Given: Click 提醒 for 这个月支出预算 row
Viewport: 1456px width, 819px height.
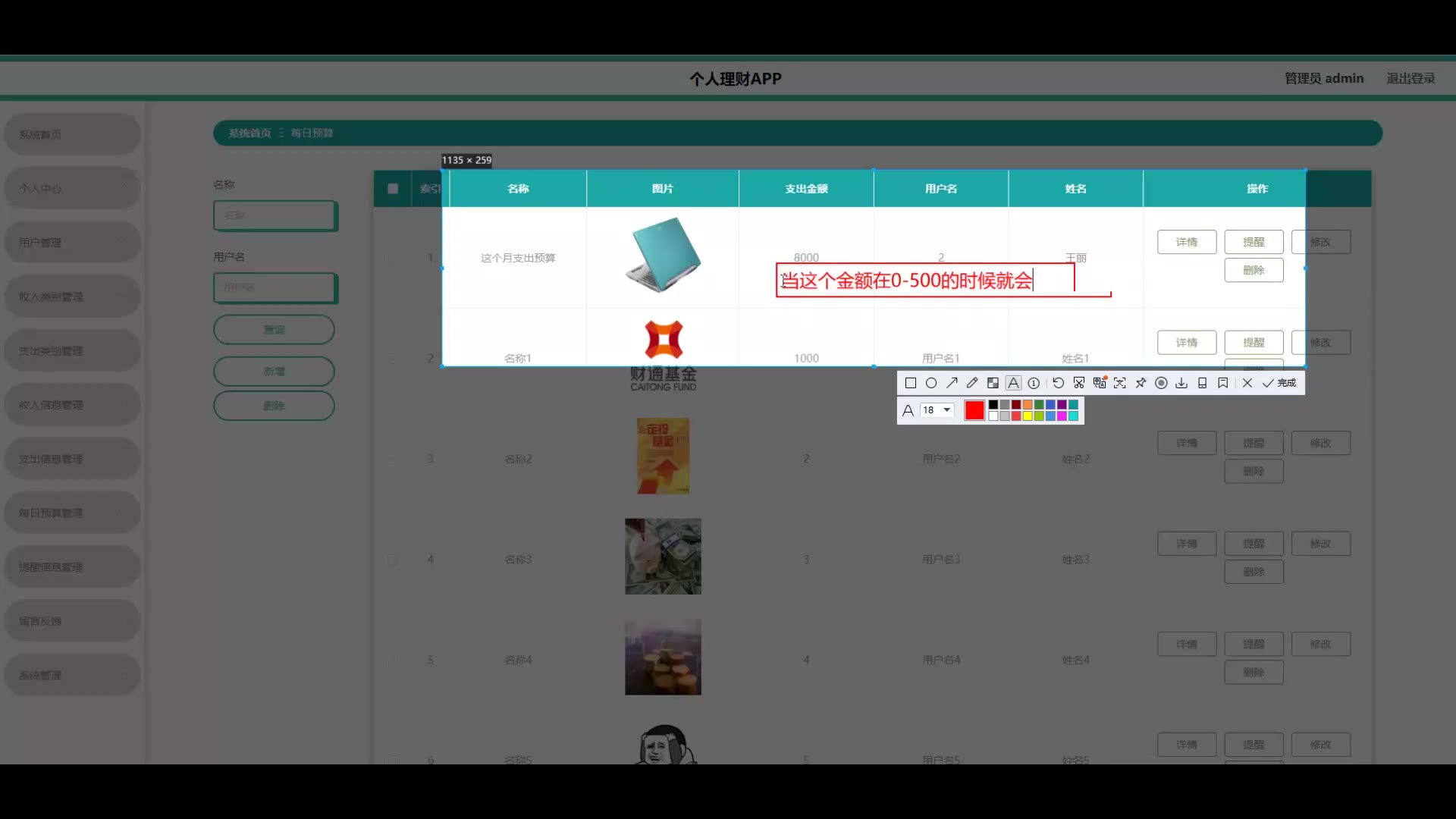Looking at the screenshot, I should point(1254,242).
